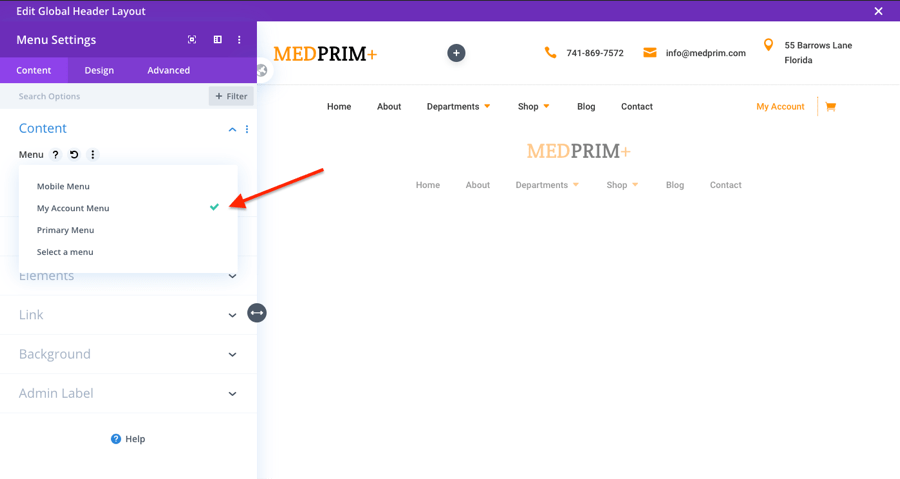Click the My Account link
The height and width of the screenshot is (479, 900).
(780, 107)
